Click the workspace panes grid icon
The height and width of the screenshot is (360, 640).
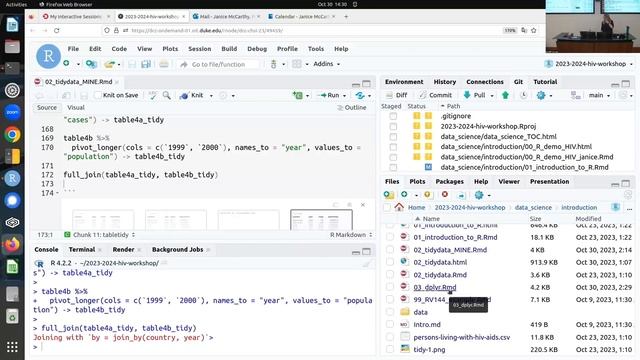click(297, 64)
